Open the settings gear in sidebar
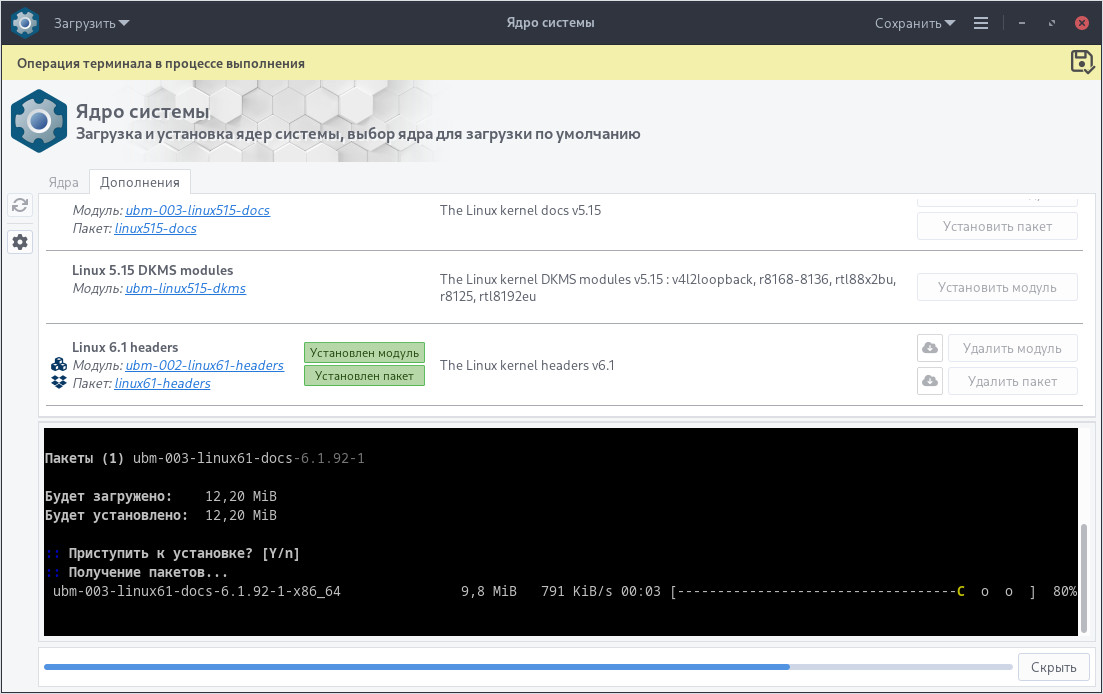Viewport: 1103px width, 694px height. point(20,242)
